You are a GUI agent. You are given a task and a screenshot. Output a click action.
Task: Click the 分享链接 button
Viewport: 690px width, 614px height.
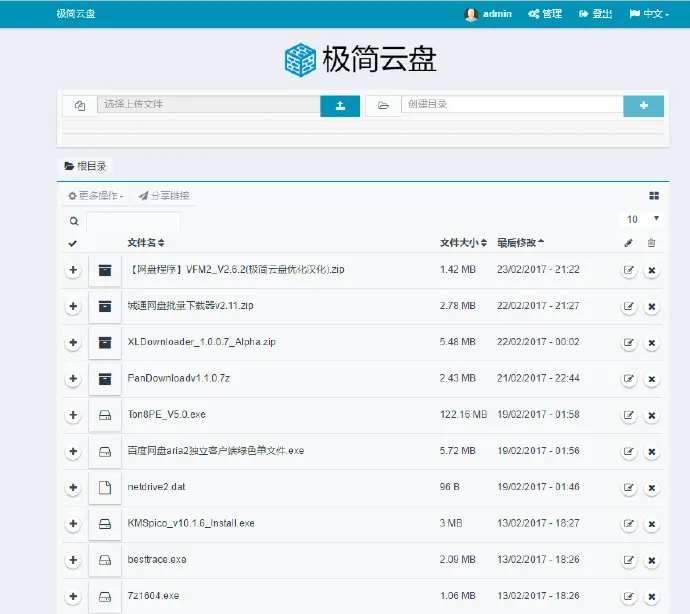tap(164, 195)
